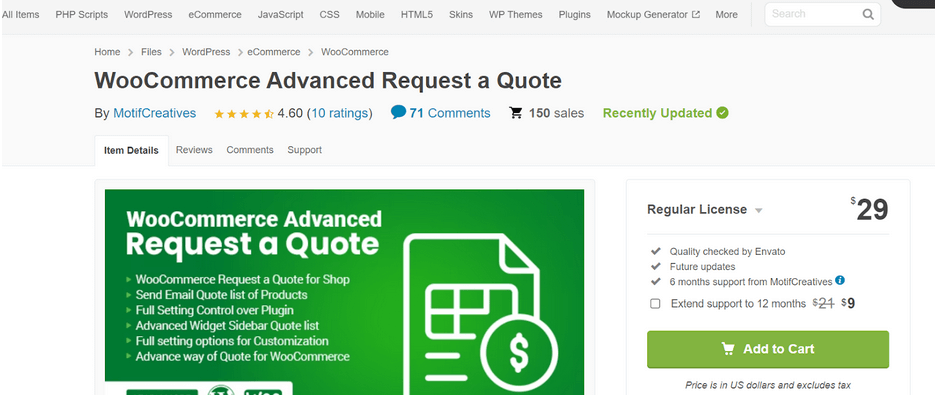935x398 pixels.
Task: Click the eCommerce breadcrumb link
Action: 274,52
